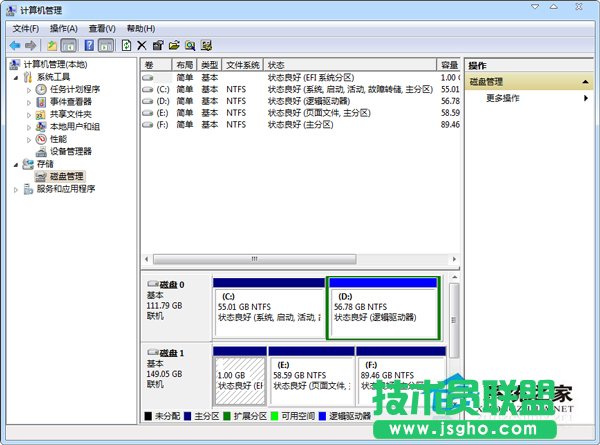Open the 帮助(H) menu
This screenshot has height=445, width=600.
point(140,29)
